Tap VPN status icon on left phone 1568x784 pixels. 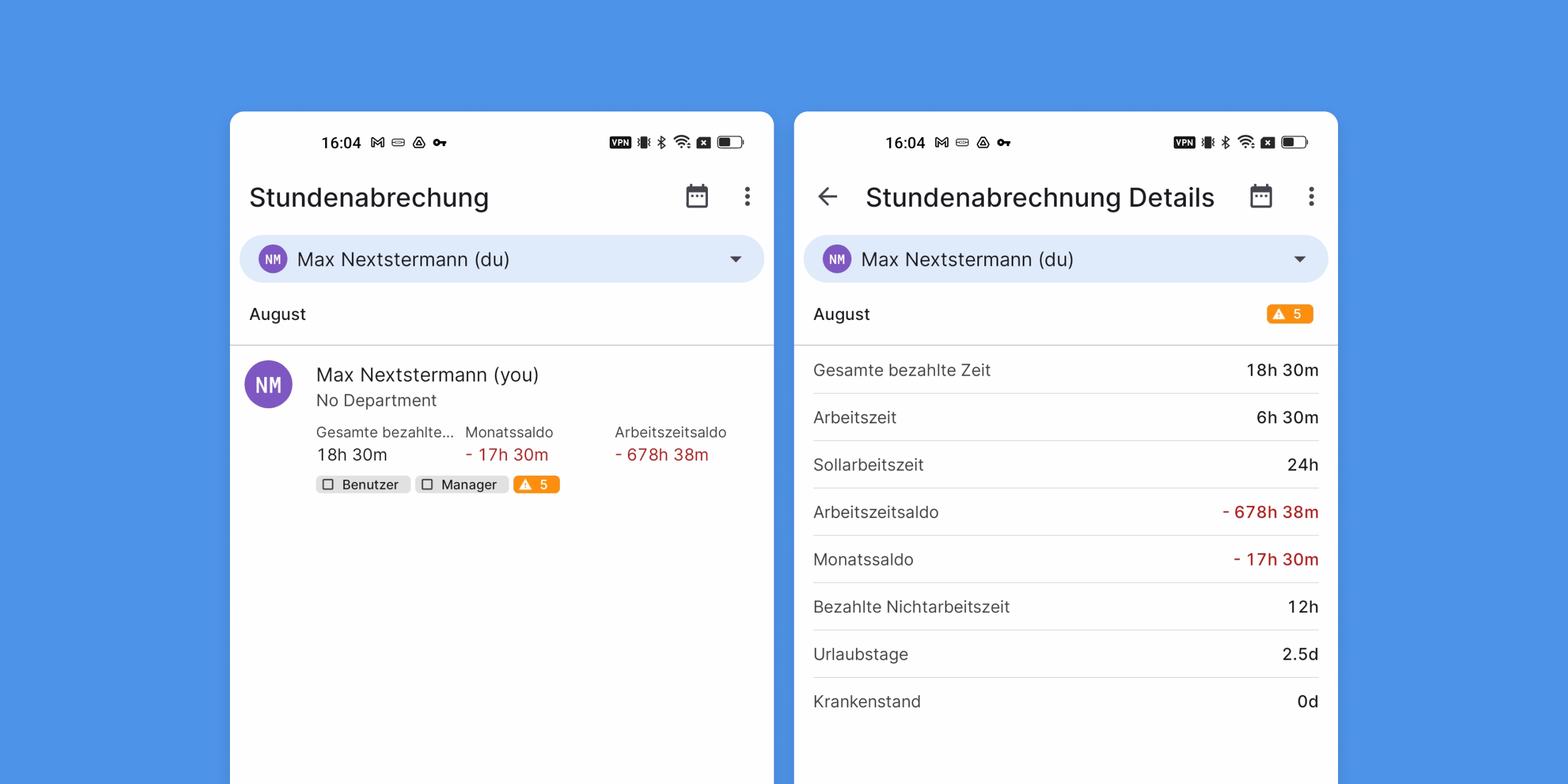click(620, 142)
